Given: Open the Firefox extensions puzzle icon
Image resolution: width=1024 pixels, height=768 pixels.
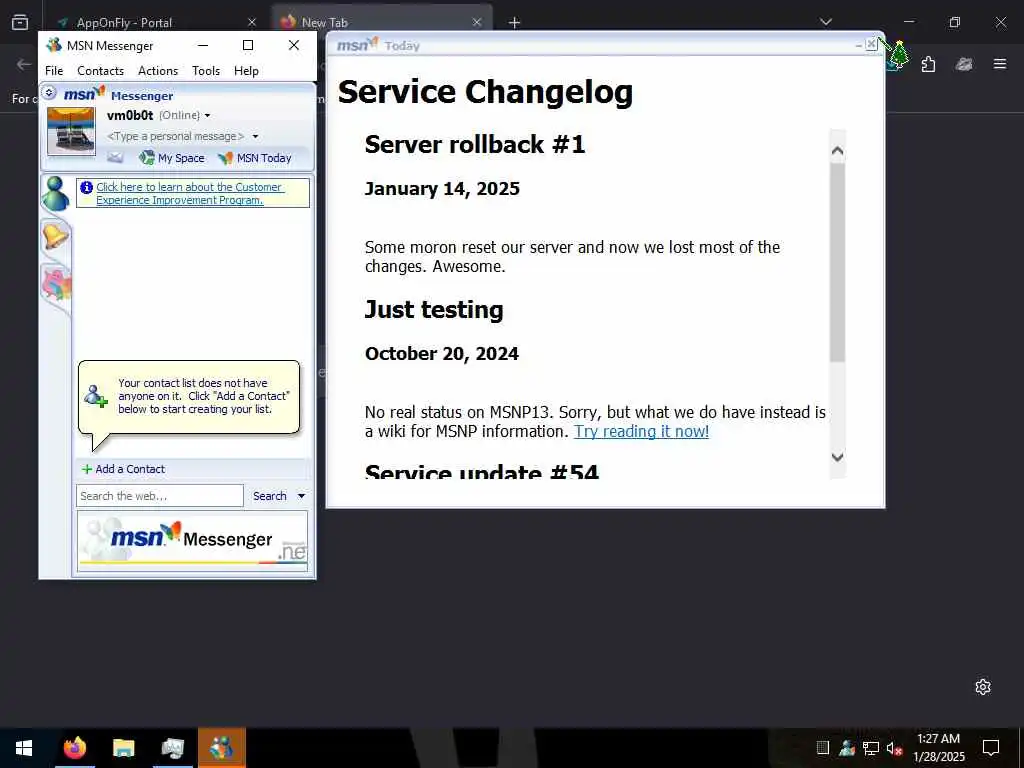Looking at the screenshot, I should pyautogui.click(x=928, y=64).
